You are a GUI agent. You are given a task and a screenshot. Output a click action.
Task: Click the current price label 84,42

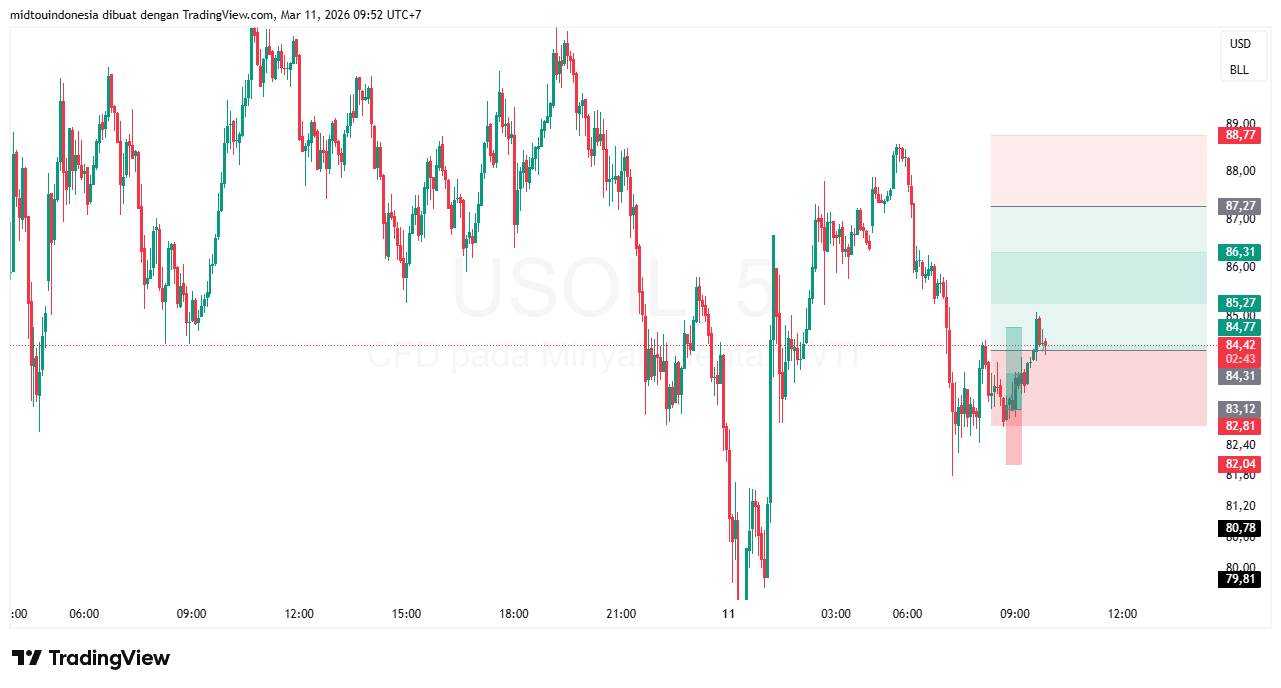point(1240,345)
